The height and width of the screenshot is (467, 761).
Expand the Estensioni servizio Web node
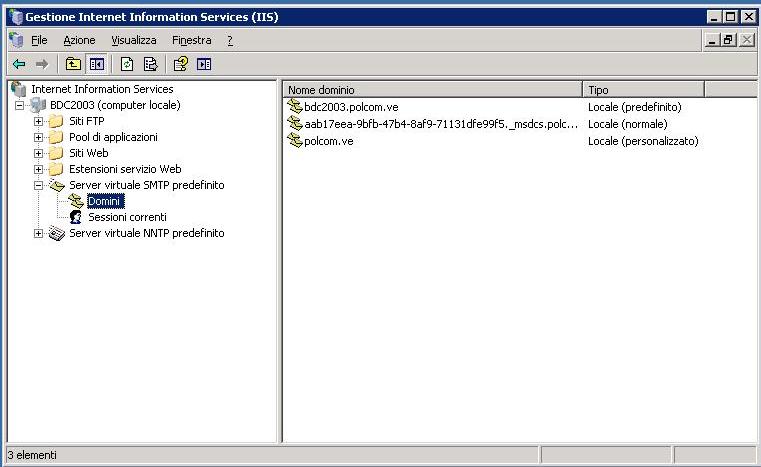[38, 169]
